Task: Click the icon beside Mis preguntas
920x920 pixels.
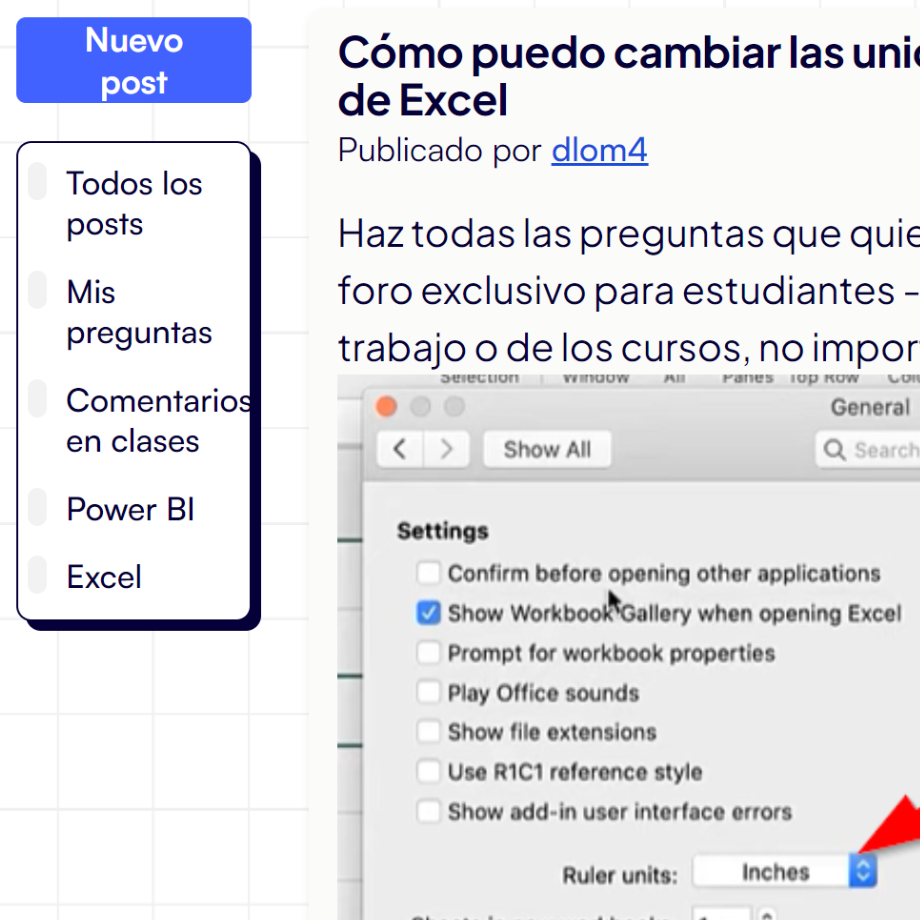Action: [37, 290]
